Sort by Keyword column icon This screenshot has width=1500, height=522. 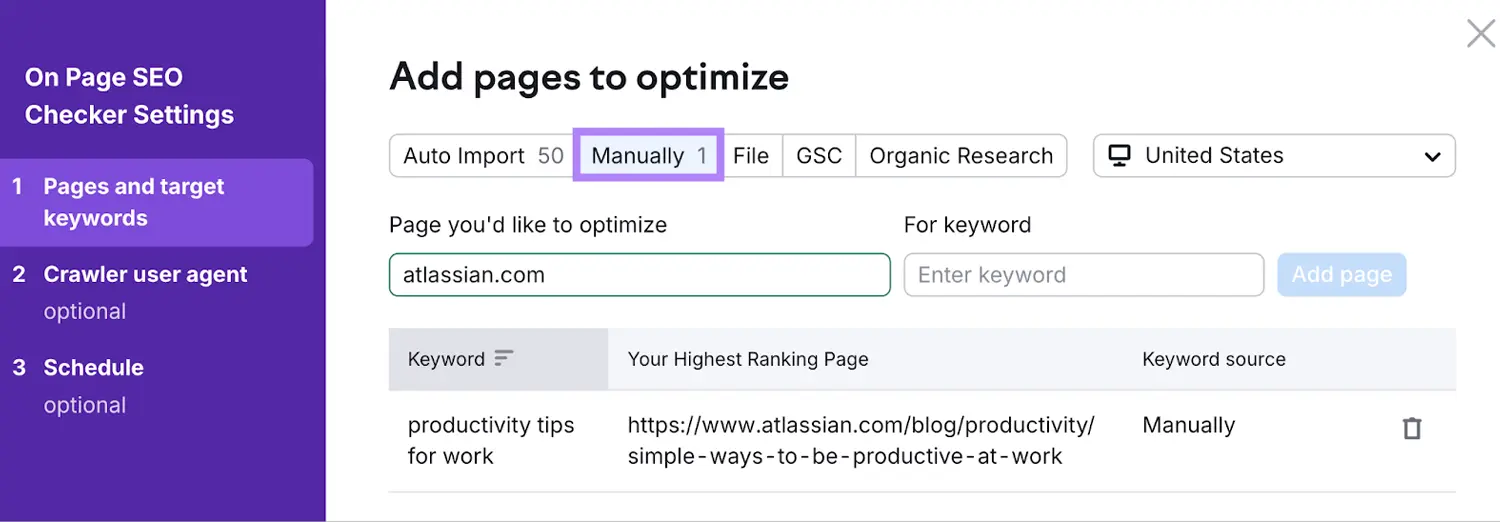(504, 358)
